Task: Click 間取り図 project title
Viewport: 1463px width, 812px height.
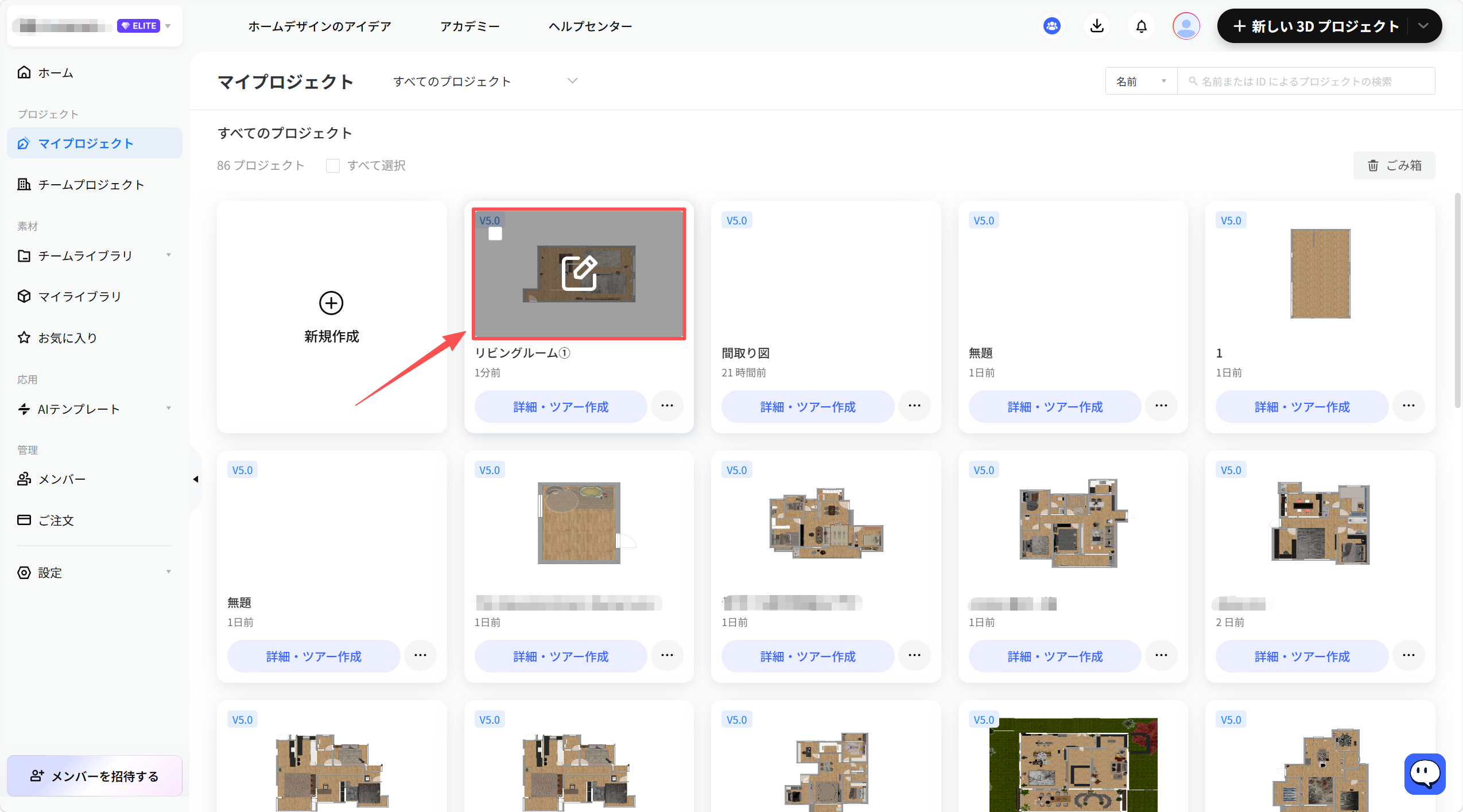Action: [x=746, y=353]
